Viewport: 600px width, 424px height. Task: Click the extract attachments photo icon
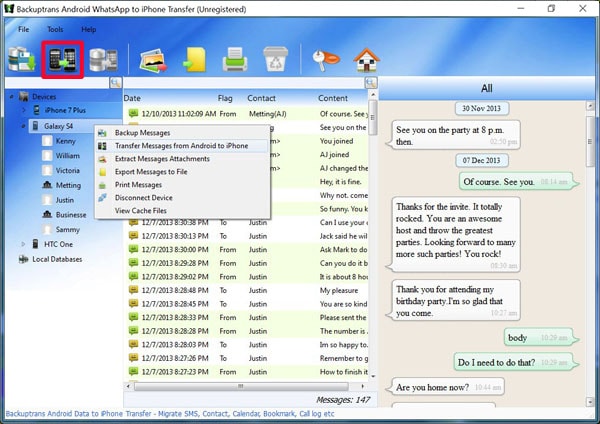[153, 59]
